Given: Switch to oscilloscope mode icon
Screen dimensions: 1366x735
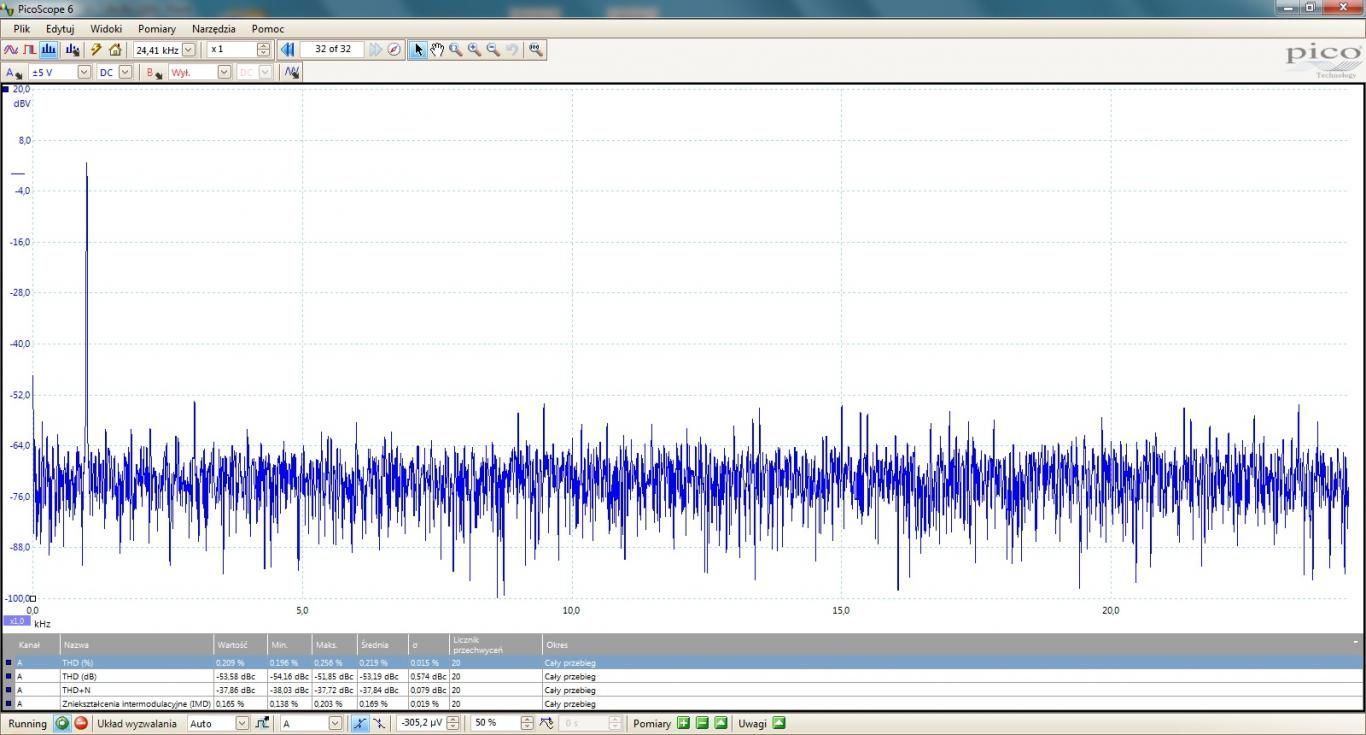Looking at the screenshot, I should click(x=11, y=49).
